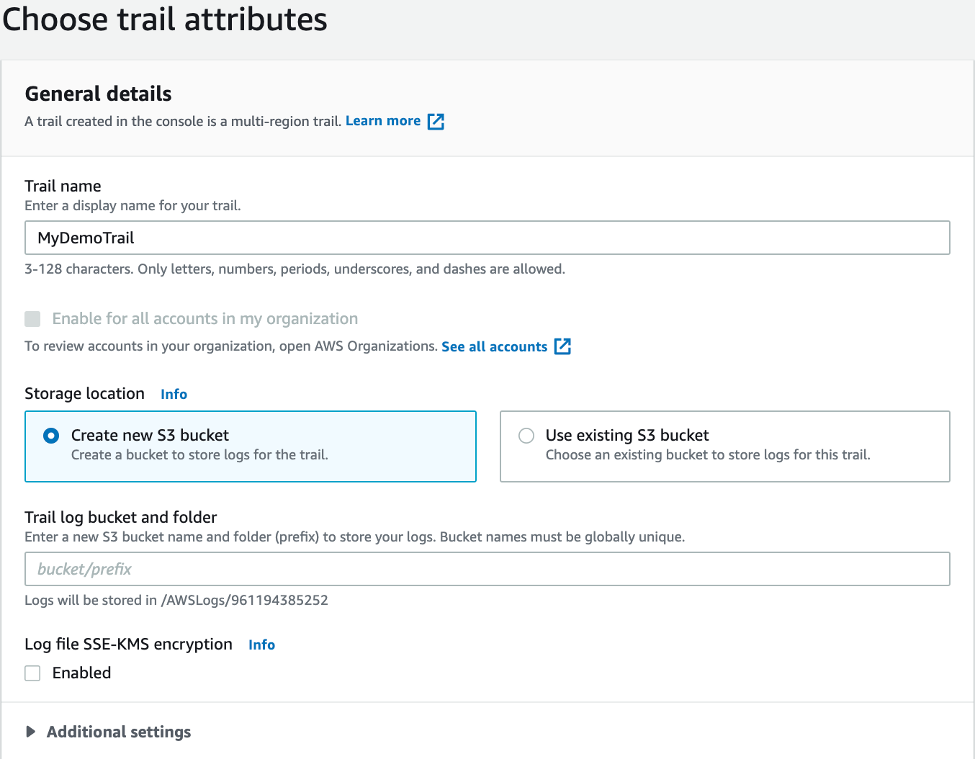The image size is (977, 760).
Task: Click the Info link next to Storage location
Action: tap(173, 394)
